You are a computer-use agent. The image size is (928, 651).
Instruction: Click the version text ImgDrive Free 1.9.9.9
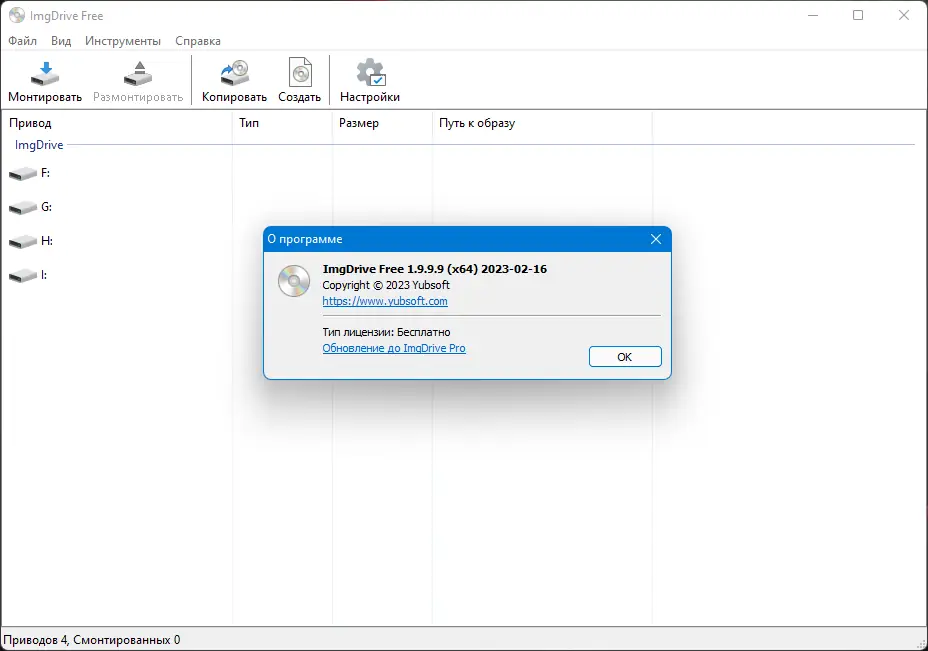[x=434, y=269]
